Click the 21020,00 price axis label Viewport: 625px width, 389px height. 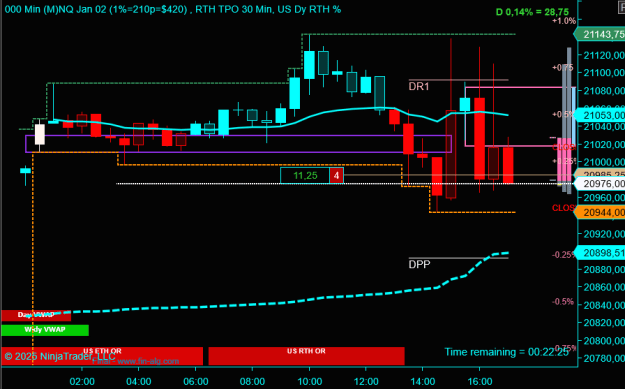(604, 144)
